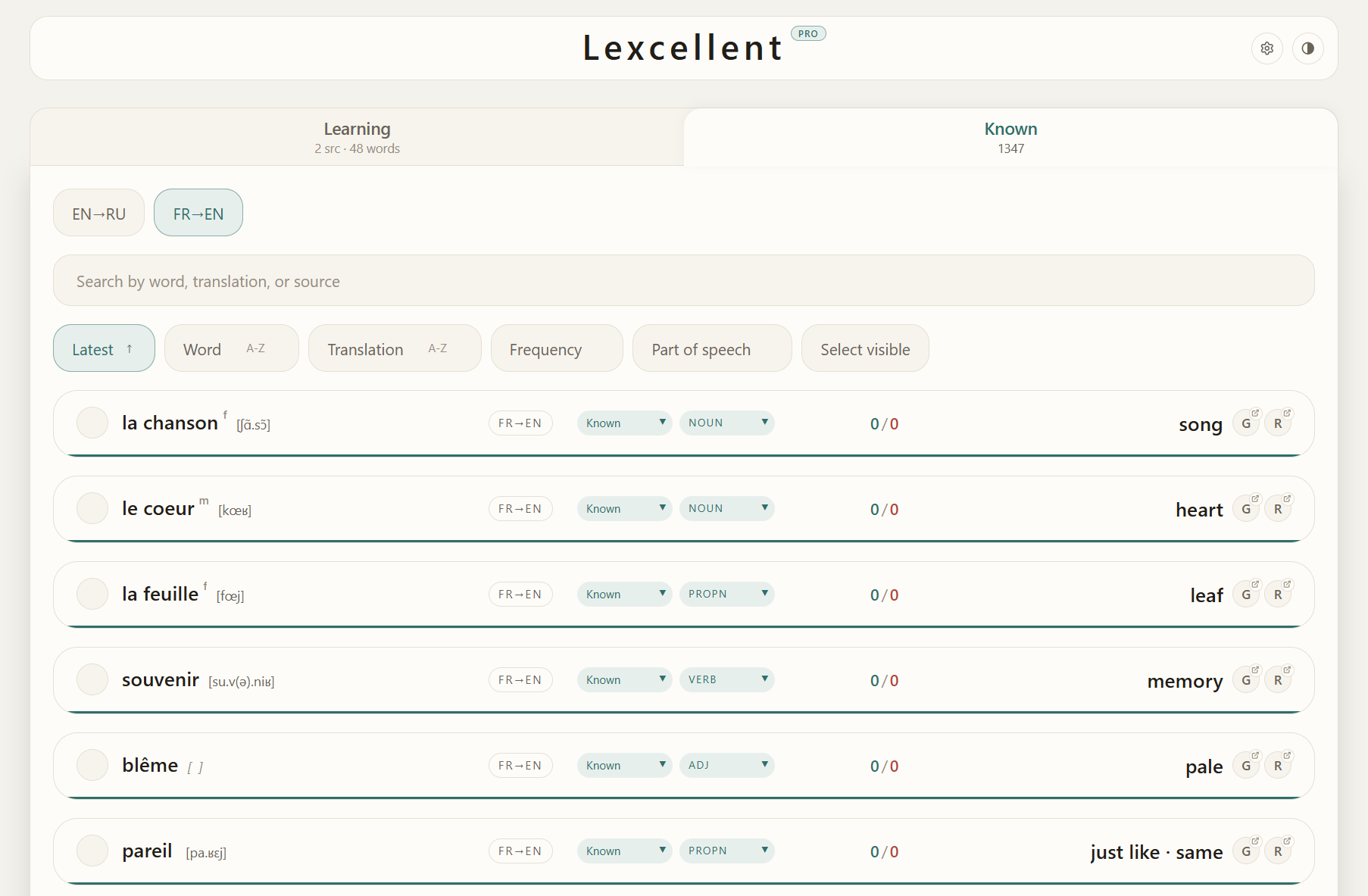Image resolution: width=1368 pixels, height=896 pixels.
Task: Click the word 'le coeur'
Action: point(158,508)
